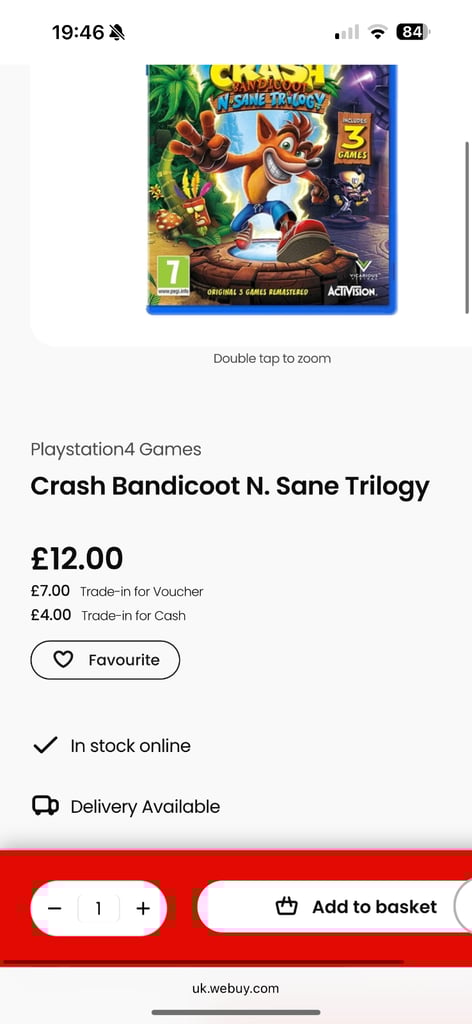Tap the £4.00 Trade-in for Cash option
The height and width of the screenshot is (1024, 472).
[x=108, y=615]
